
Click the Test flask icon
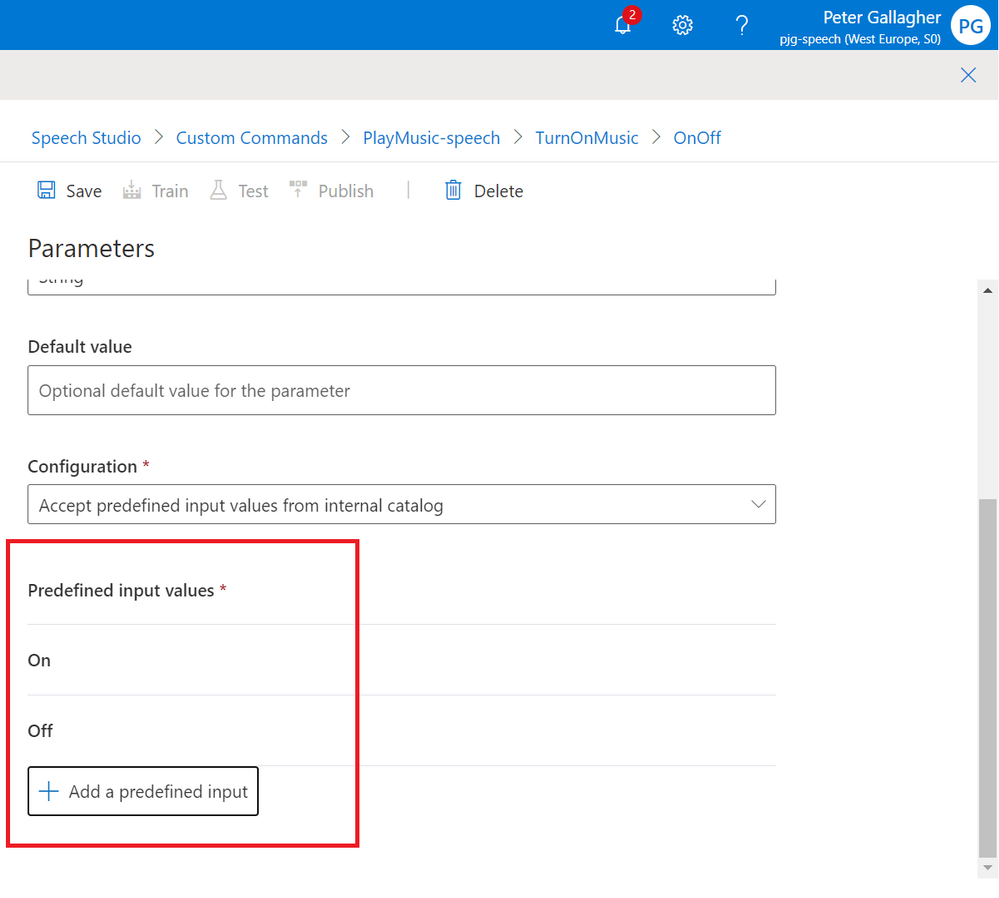(x=219, y=190)
